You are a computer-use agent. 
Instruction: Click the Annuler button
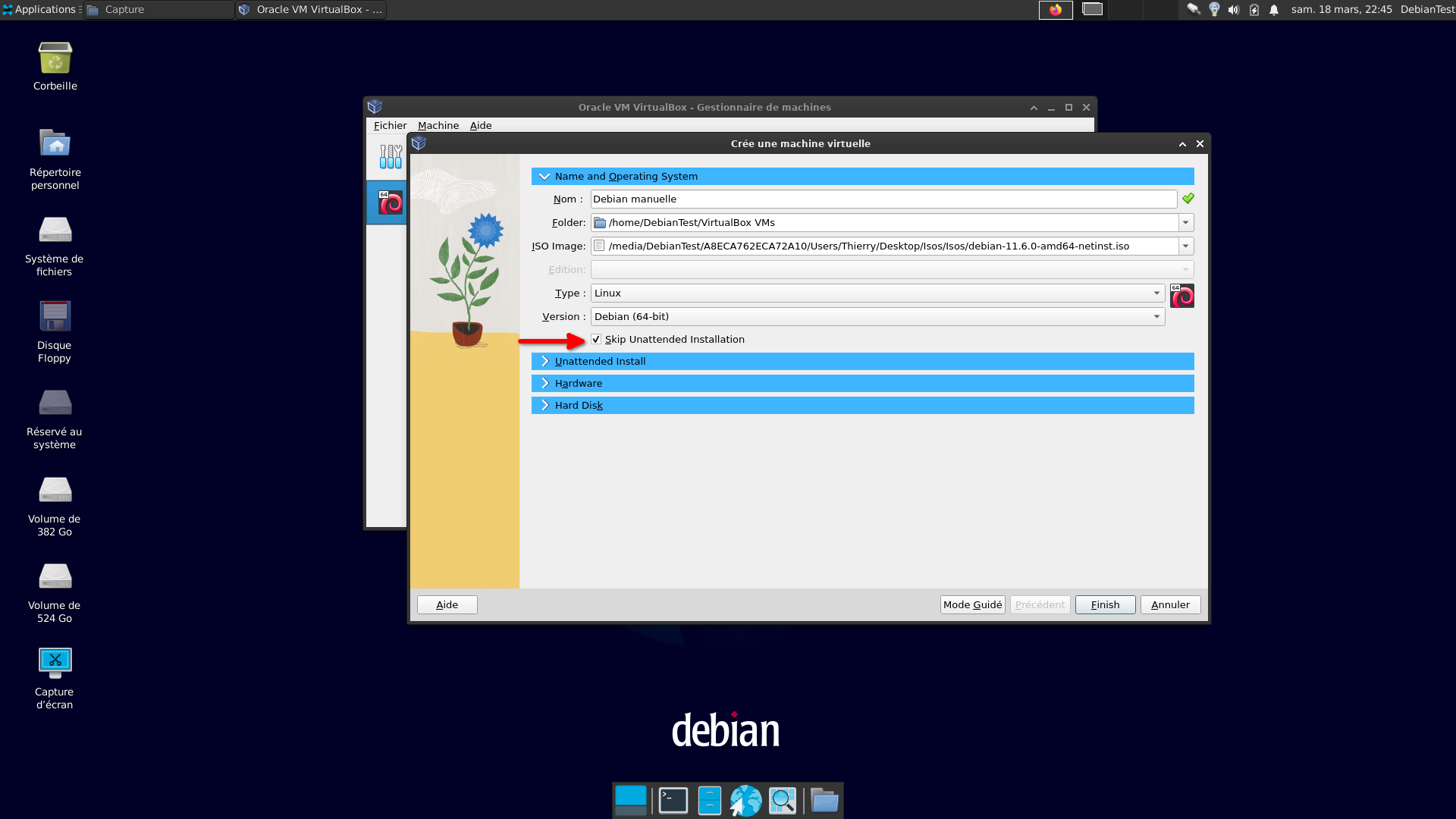tap(1170, 605)
